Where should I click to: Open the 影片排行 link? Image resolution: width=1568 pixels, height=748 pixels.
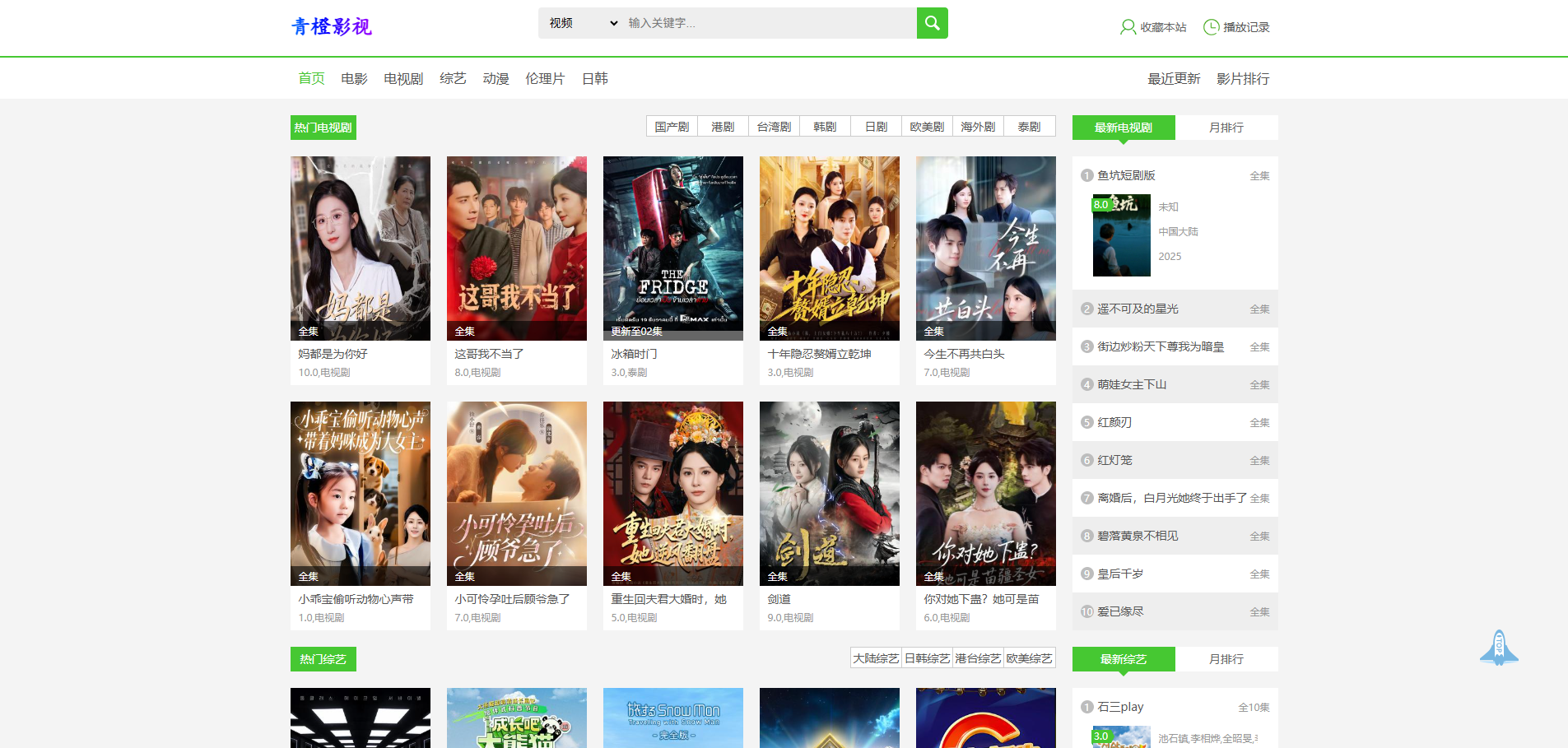click(x=1243, y=79)
